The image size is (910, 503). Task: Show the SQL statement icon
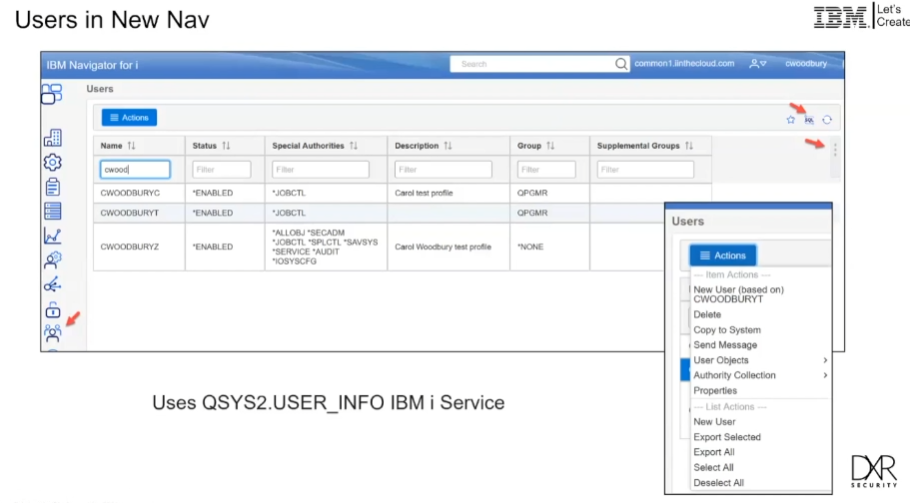pyautogui.click(x=809, y=120)
